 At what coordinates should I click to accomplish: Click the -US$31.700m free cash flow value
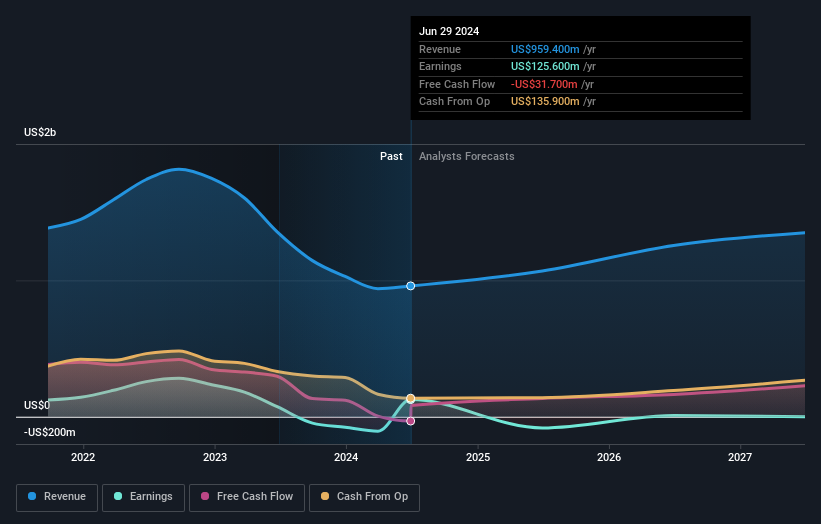coord(544,84)
